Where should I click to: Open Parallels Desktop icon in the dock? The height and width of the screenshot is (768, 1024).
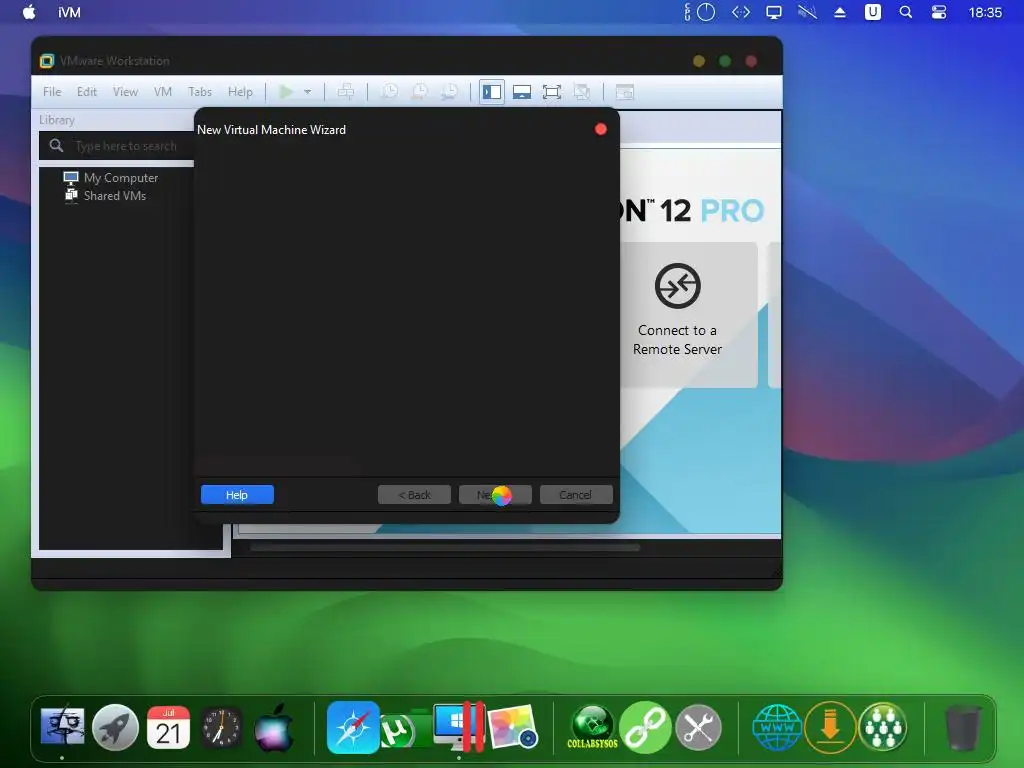(459, 727)
